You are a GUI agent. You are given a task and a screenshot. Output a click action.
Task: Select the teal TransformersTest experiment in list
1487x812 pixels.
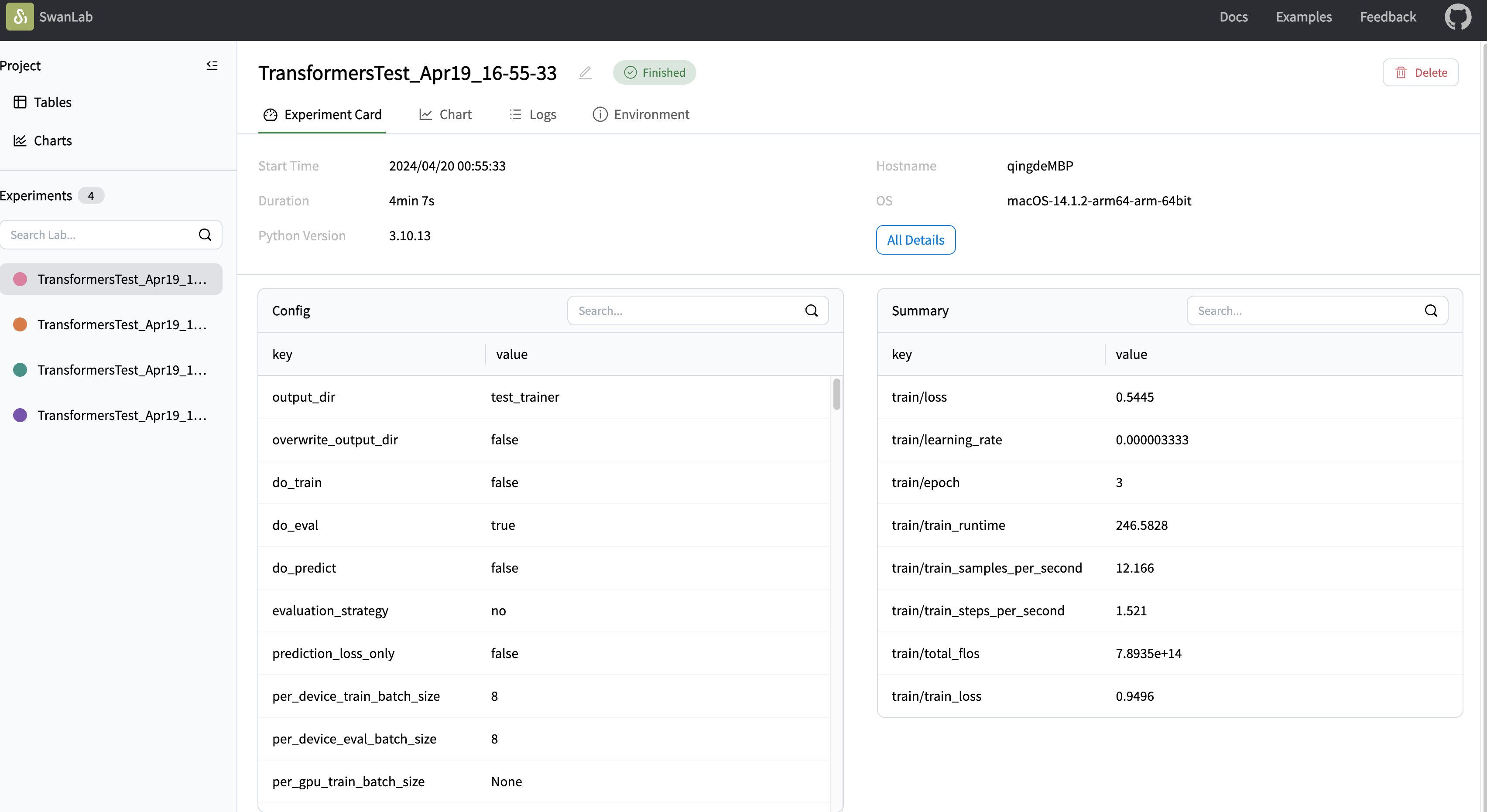111,370
